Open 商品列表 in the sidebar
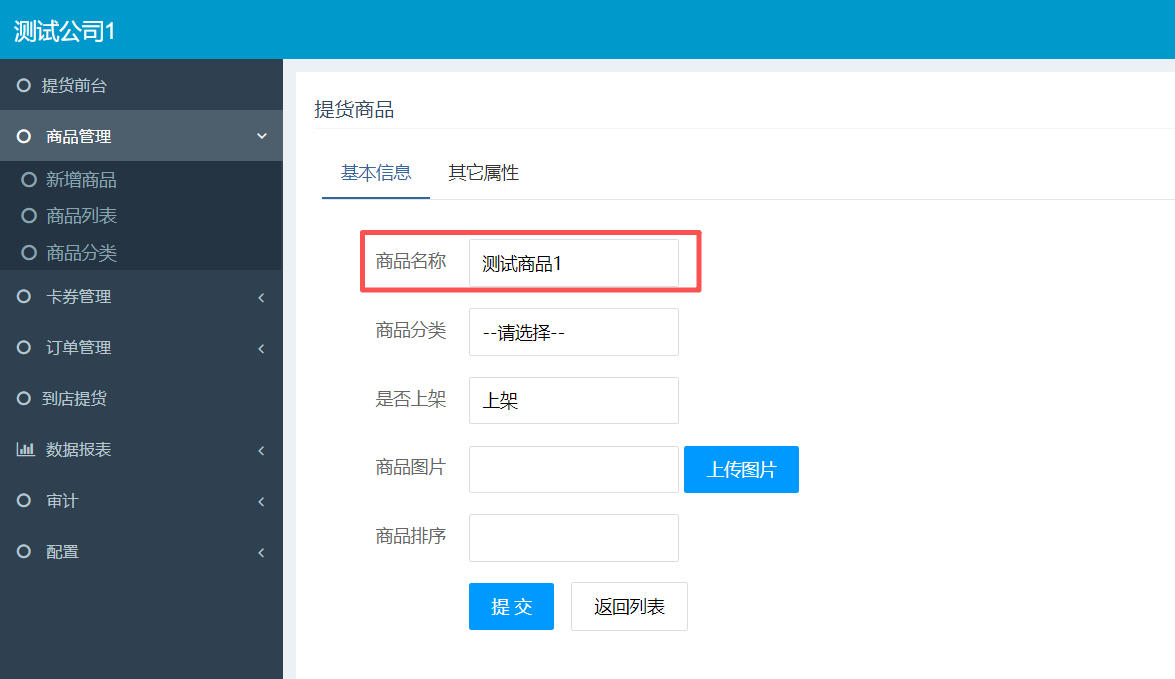 tap(81, 216)
